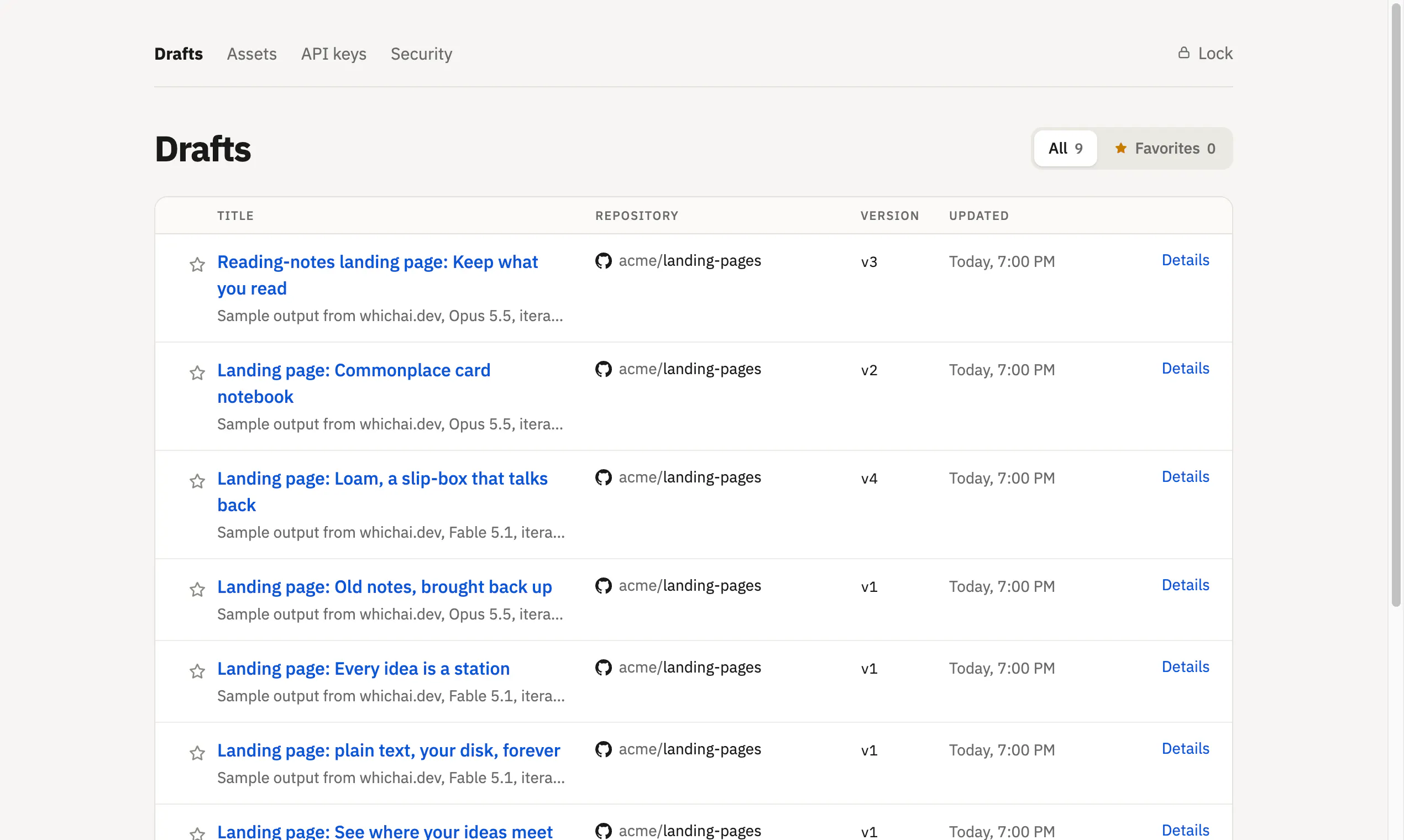Screen dimensions: 1404x840
Task: View Details for Old notes draft
Action: pyautogui.click(x=1186, y=585)
